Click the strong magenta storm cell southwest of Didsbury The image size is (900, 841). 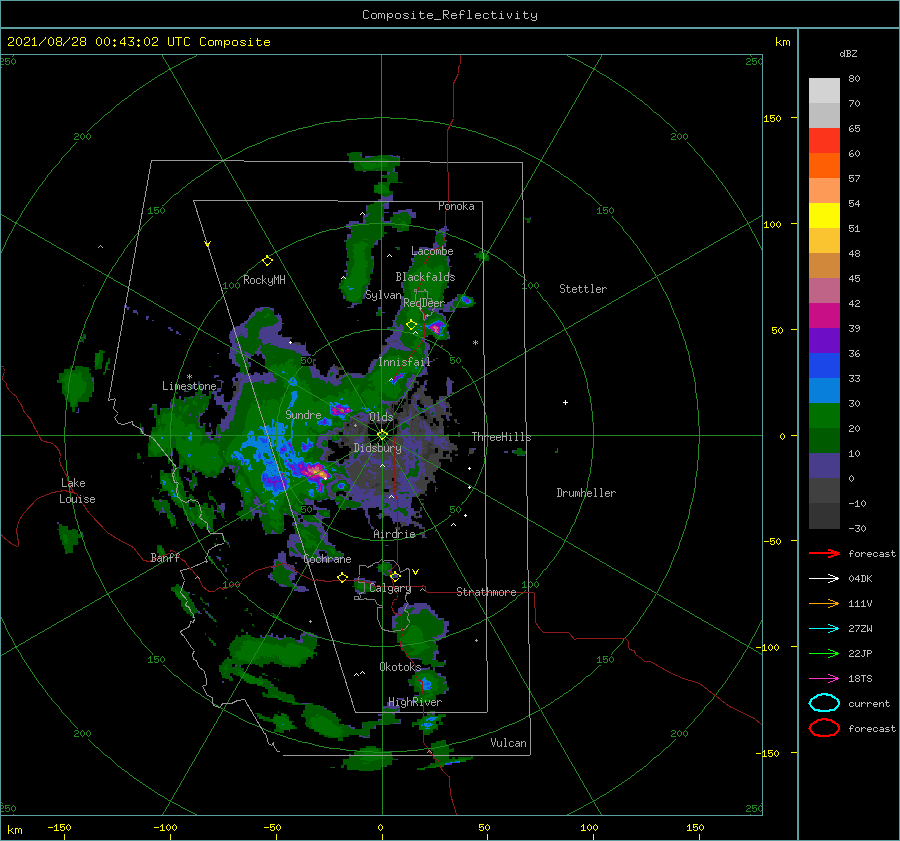313,472
